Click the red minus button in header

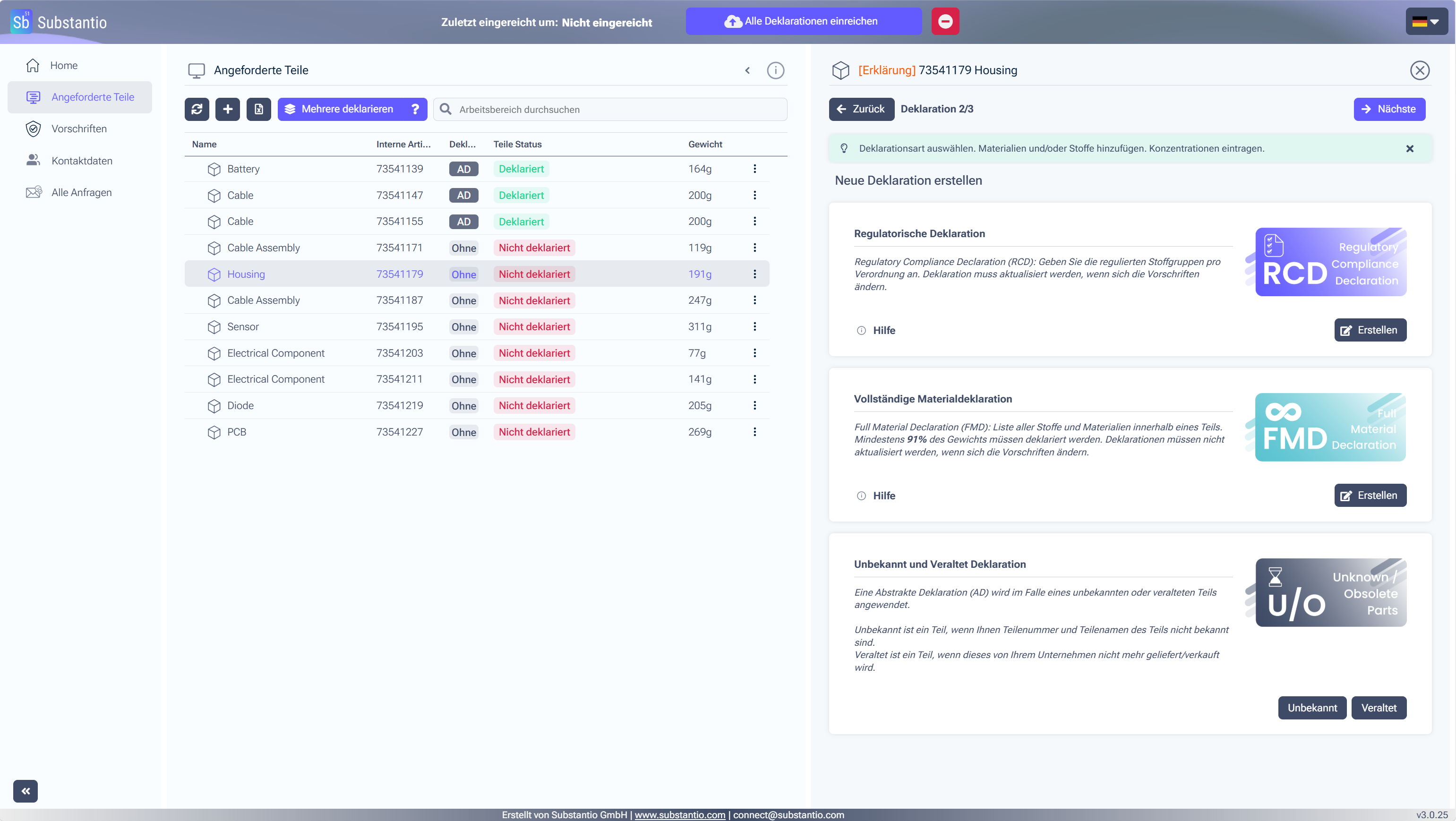pyautogui.click(x=945, y=21)
